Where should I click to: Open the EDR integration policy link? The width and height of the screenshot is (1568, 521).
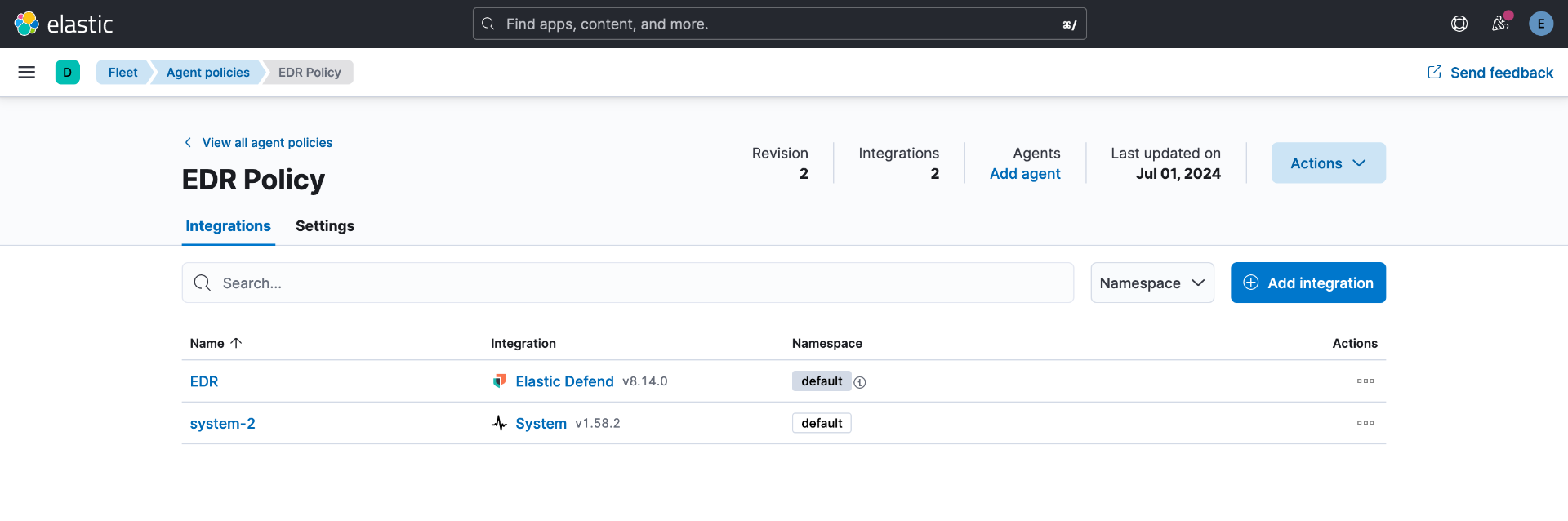pyautogui.click(x=204, y=381)
